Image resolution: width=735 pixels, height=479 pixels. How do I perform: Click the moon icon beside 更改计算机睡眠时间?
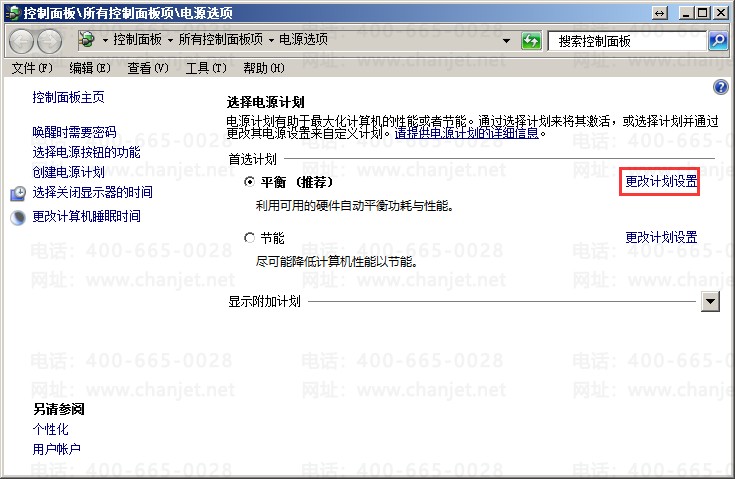pos(18,217)
